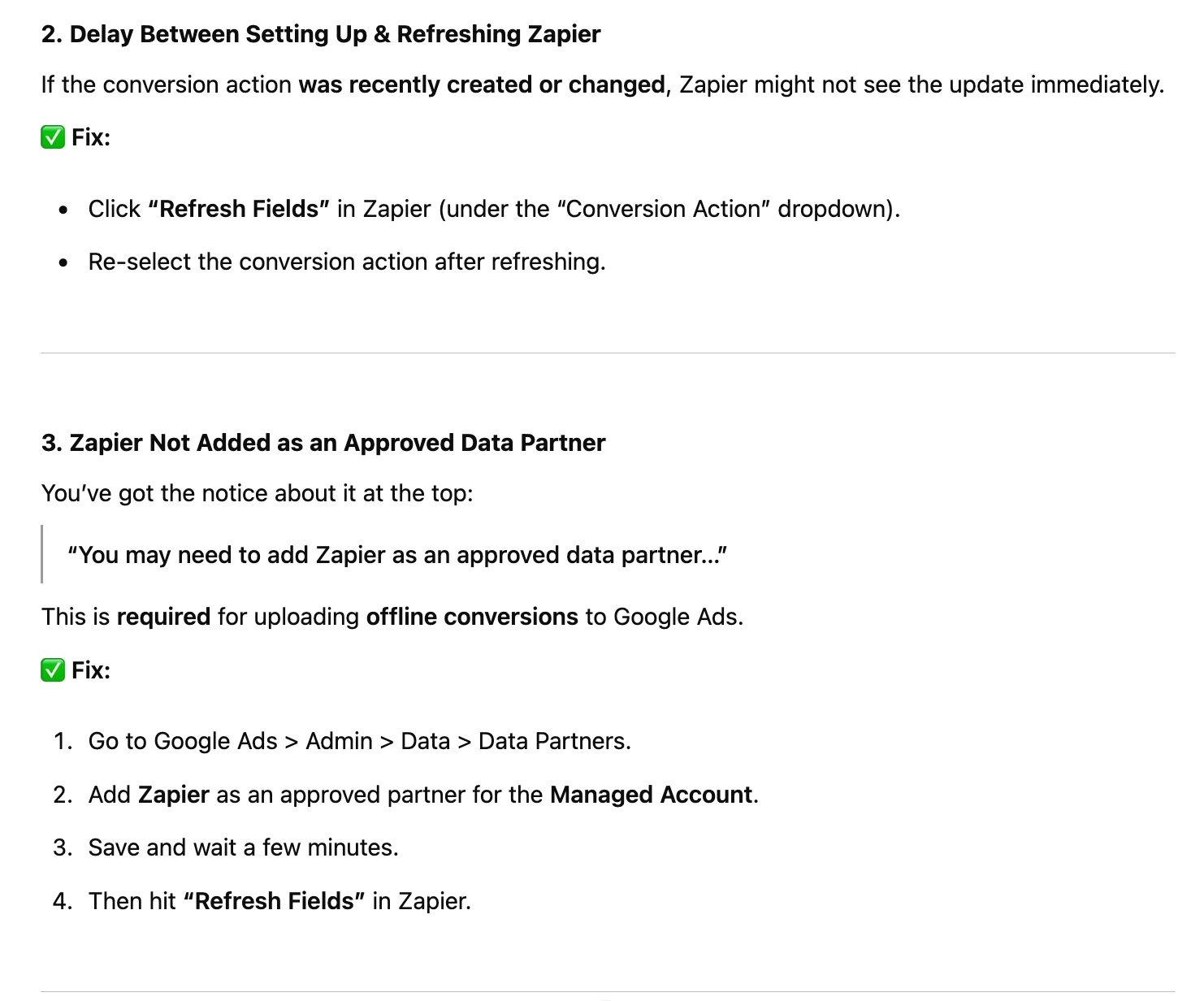Click the bold "Refresh Fields" text in the bullet list

[239, 209]
